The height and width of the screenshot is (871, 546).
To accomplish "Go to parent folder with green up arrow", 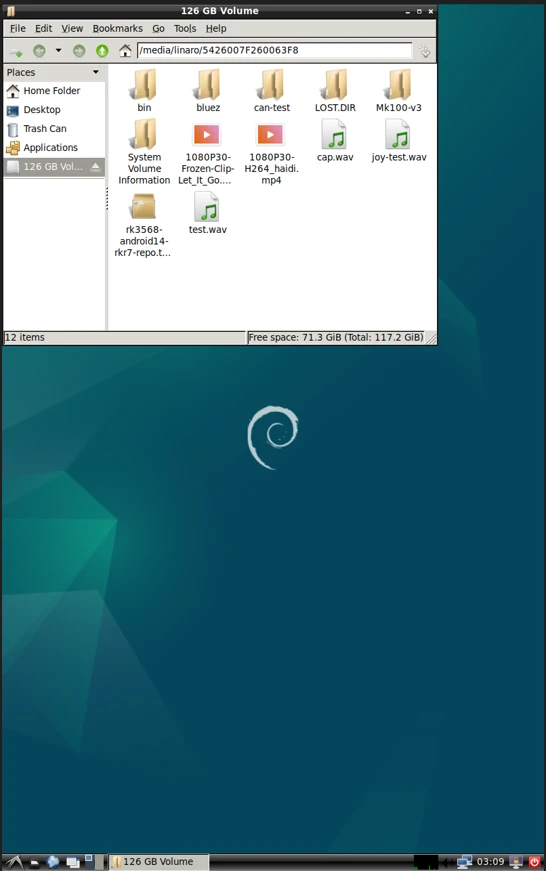I will click(102, 51).
